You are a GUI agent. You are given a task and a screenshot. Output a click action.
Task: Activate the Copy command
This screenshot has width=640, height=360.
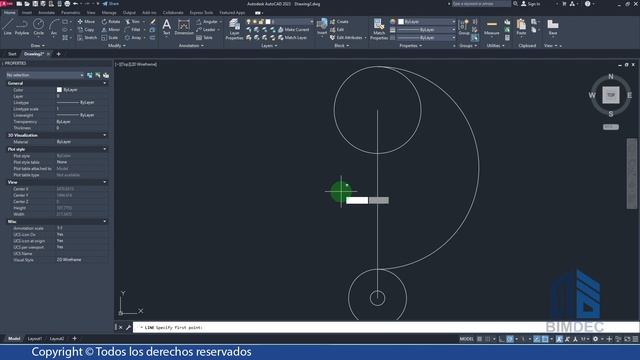pos(86,30)
